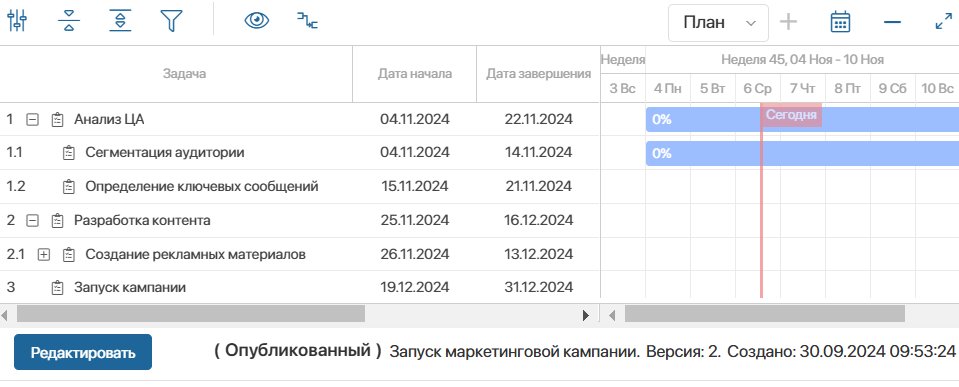Click end date 21.11.2024
Image resolution: width=959 pixels, height=387 pixels.
pyautogui.click(x=539, y=186)
